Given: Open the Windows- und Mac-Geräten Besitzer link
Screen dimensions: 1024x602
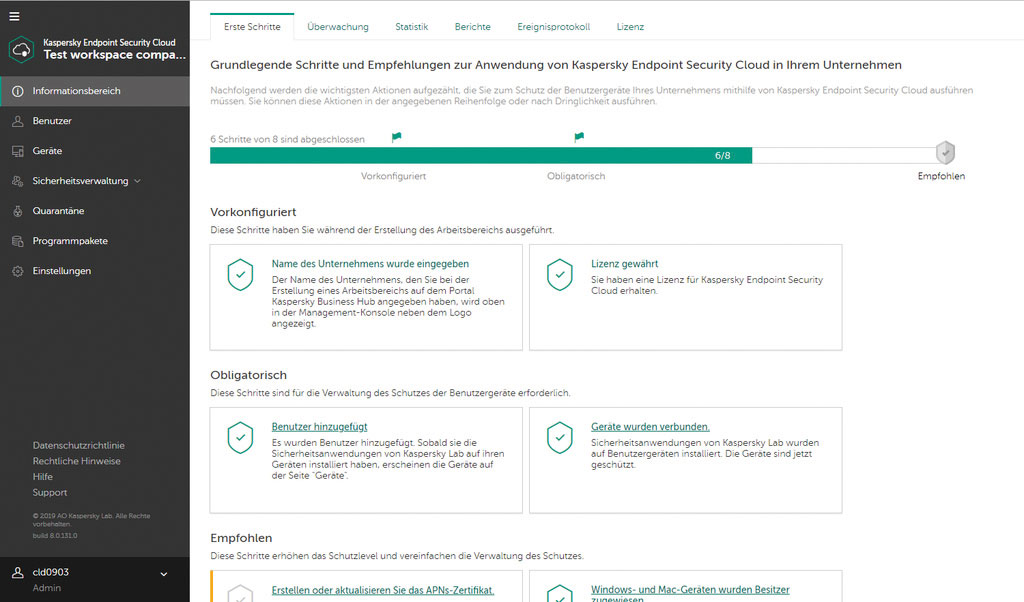Looking at the screenshot, I should pyautogui.click(x=690, y=593).
